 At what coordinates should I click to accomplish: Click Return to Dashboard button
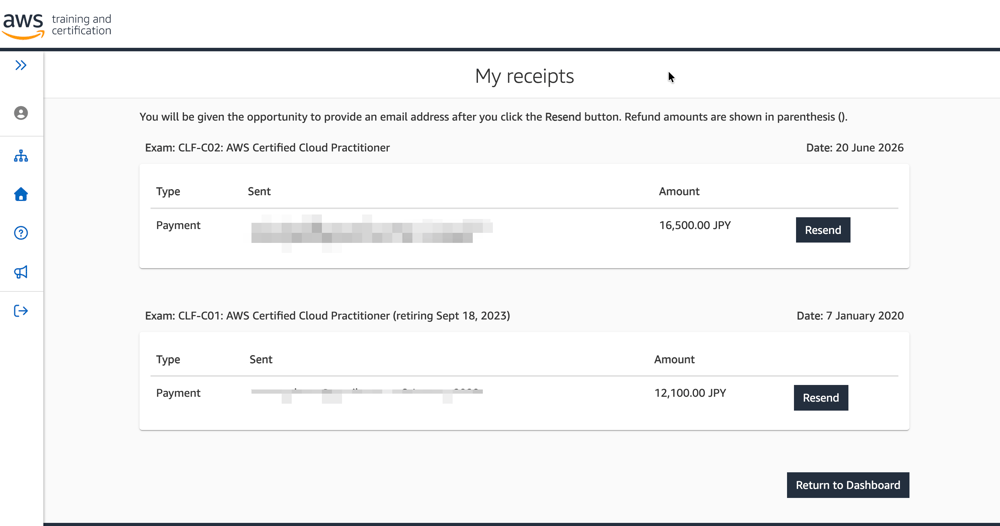[848, 485]
